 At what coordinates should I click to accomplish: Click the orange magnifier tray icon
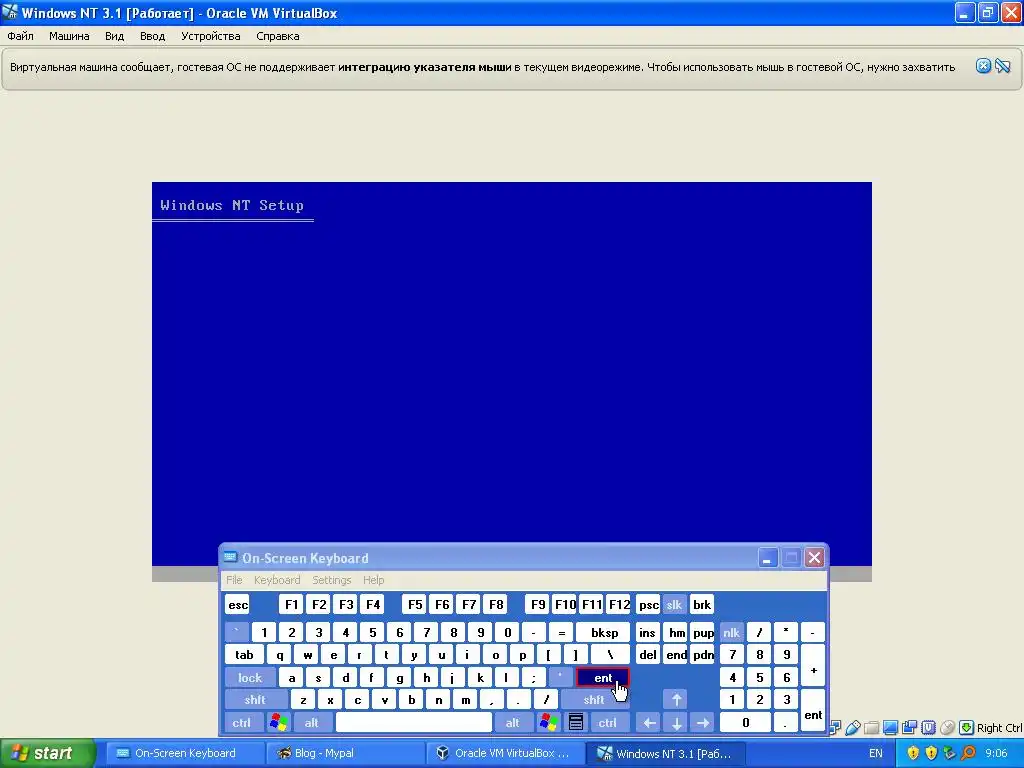(x=968, y=753)
